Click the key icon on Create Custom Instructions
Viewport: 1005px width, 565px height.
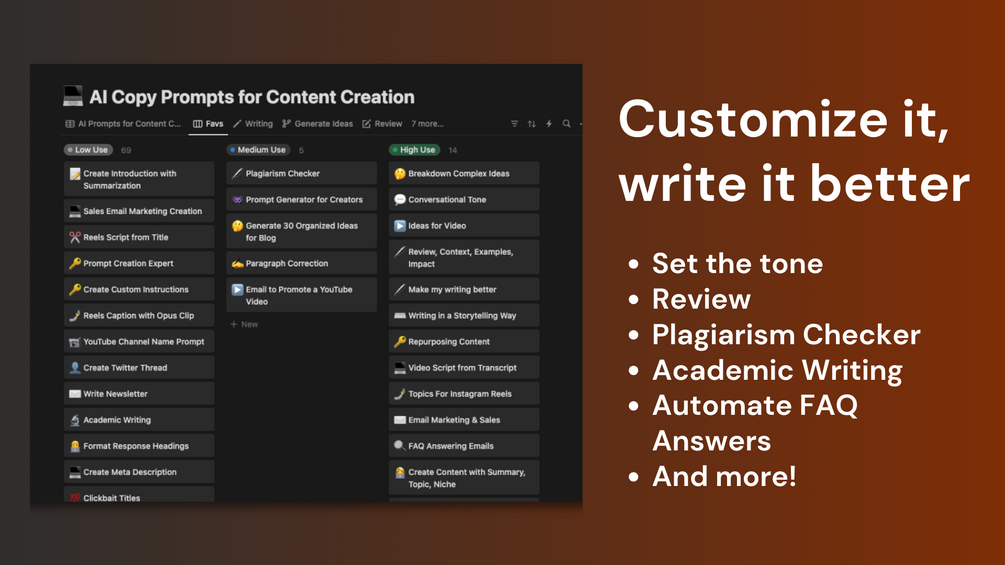(x=75, y=290)
